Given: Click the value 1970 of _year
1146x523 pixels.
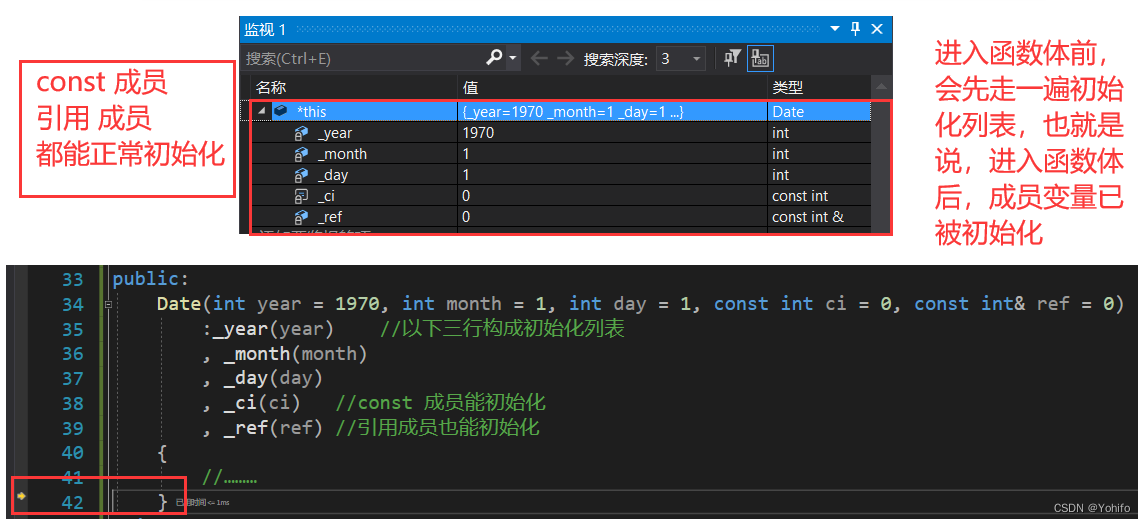Looking at the screenshot, I should [x=479, y=133].
